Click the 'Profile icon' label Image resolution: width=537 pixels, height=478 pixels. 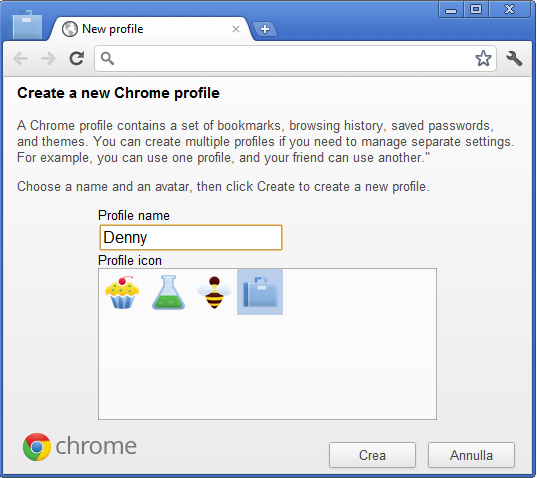click(130, 261)
